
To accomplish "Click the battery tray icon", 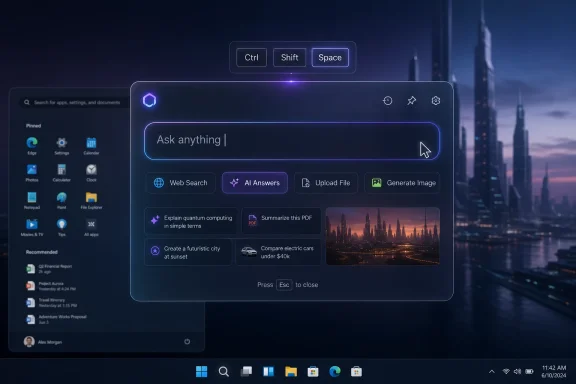I will coord(529,372).
